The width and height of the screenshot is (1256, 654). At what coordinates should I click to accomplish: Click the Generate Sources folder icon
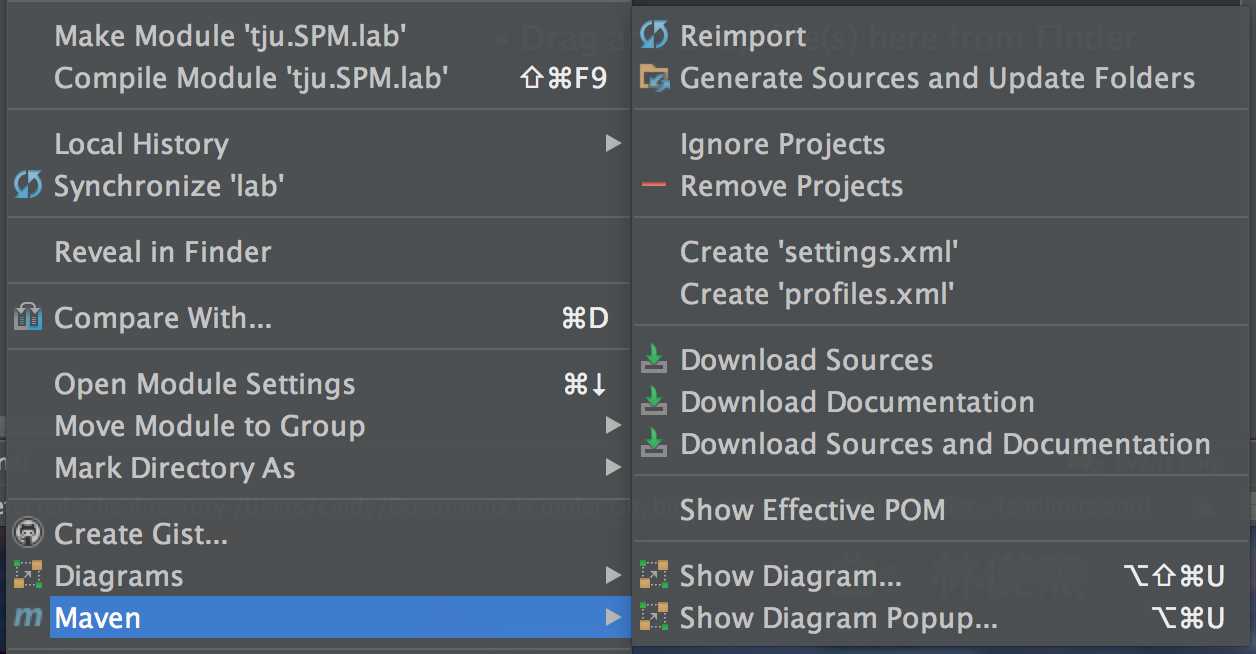654,78
